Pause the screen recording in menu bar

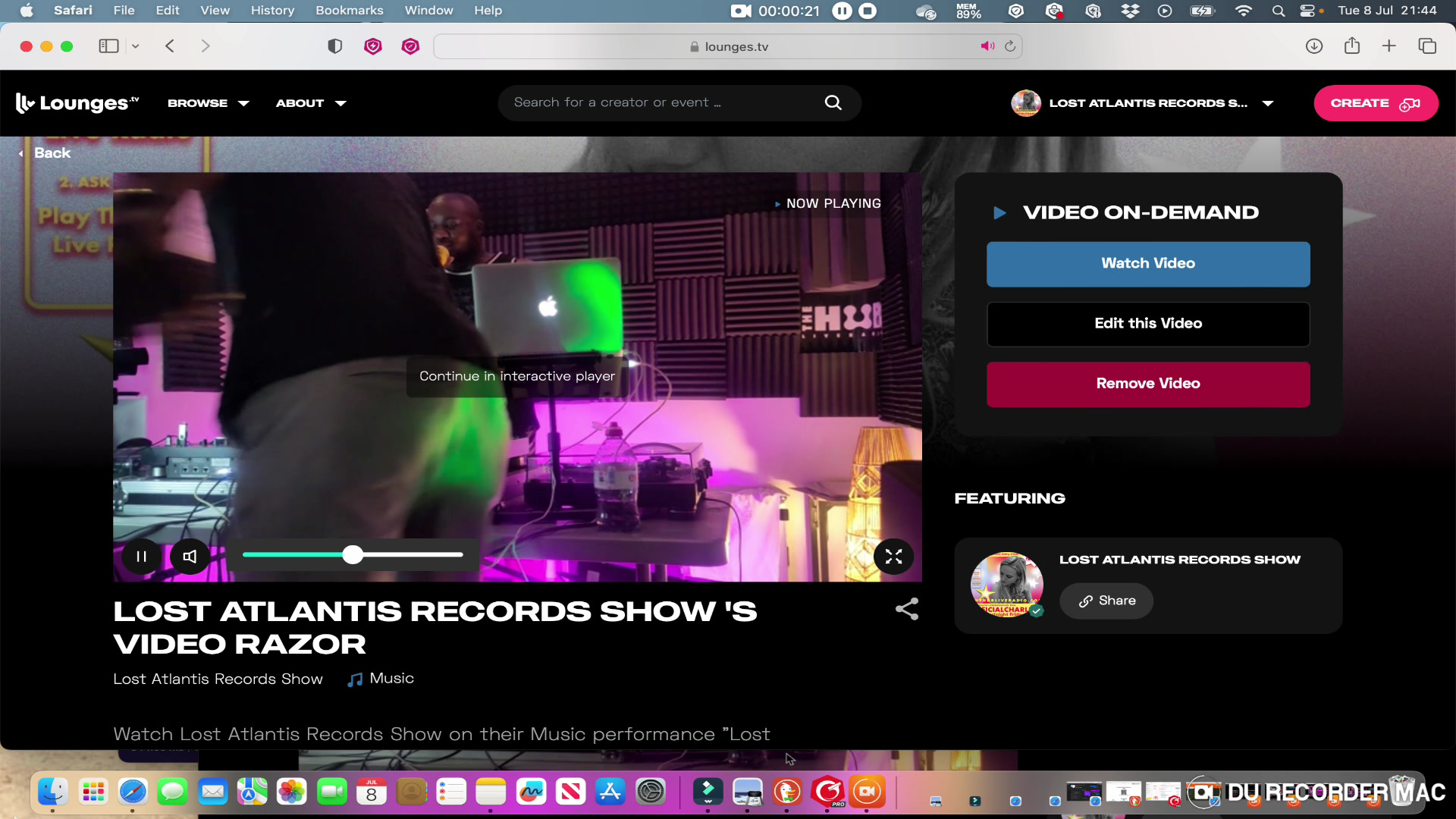[x=842, y=11]
